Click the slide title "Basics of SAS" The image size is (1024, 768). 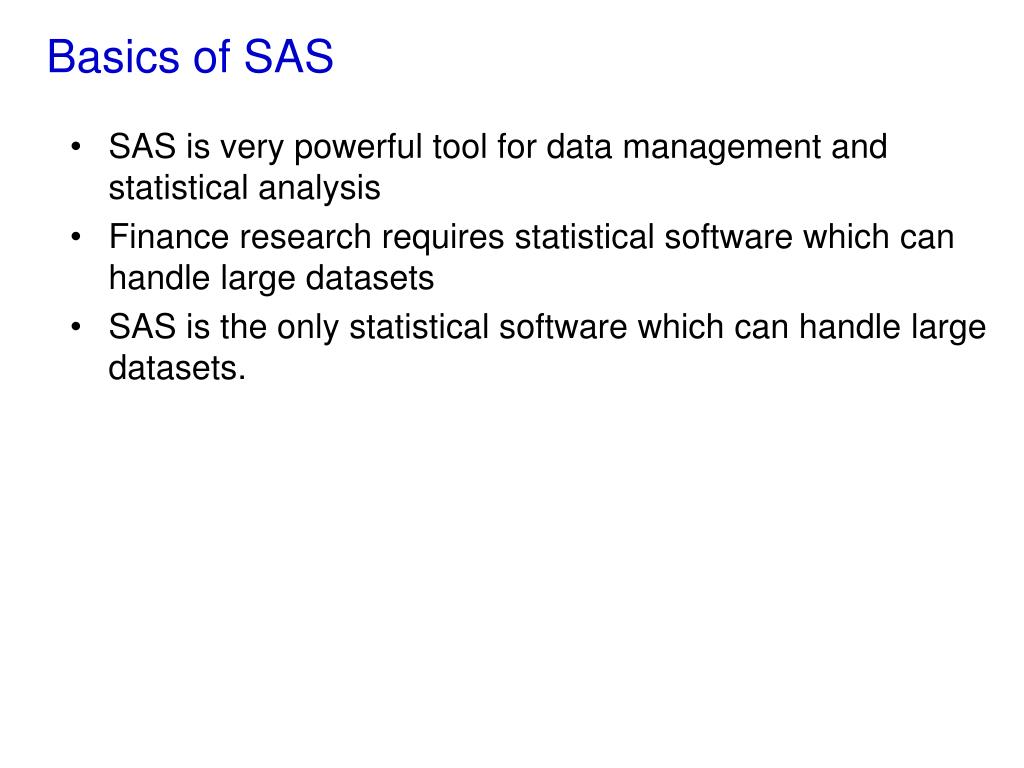[x=190, y=57]
